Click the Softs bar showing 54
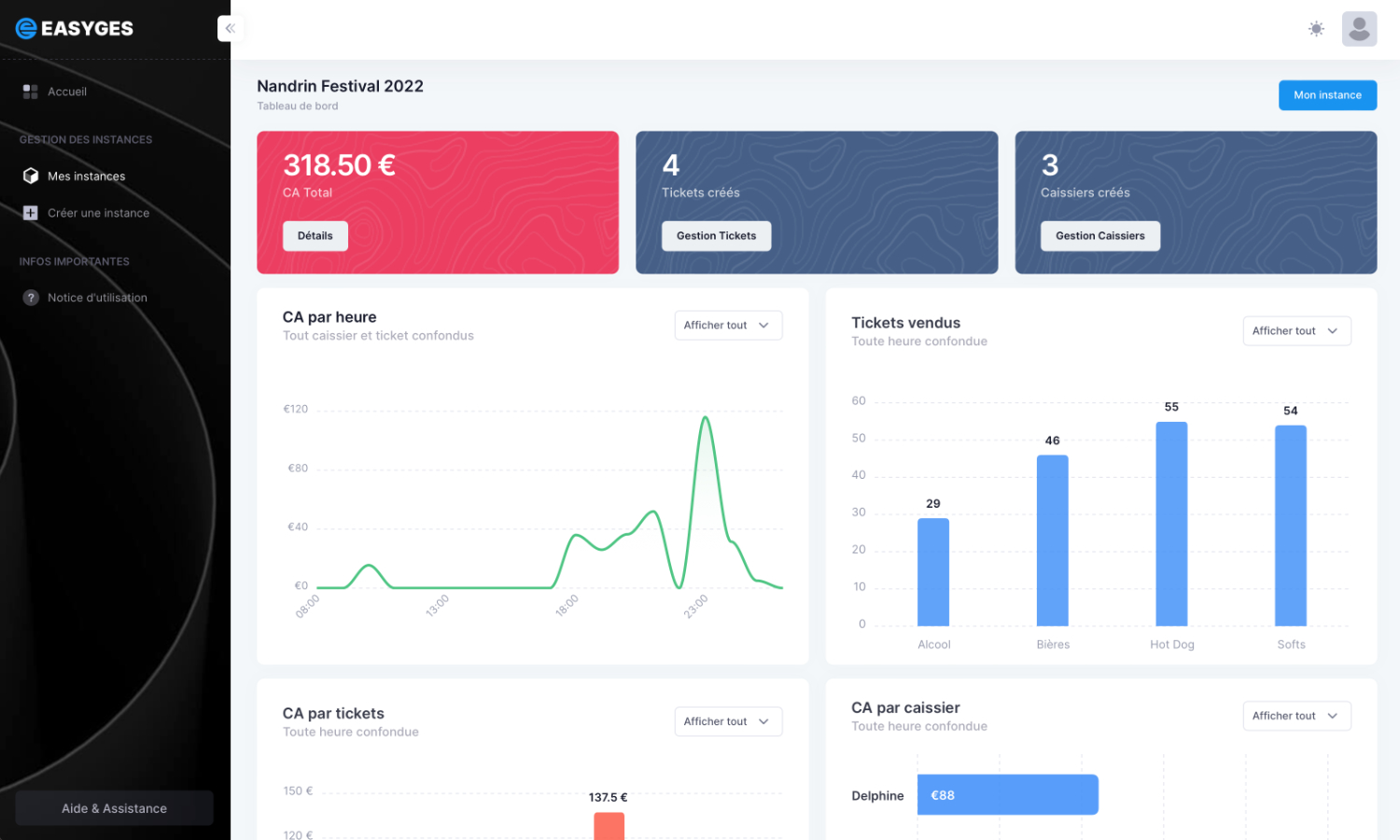The image size is (1400, 840). [x=1291, y=525]
